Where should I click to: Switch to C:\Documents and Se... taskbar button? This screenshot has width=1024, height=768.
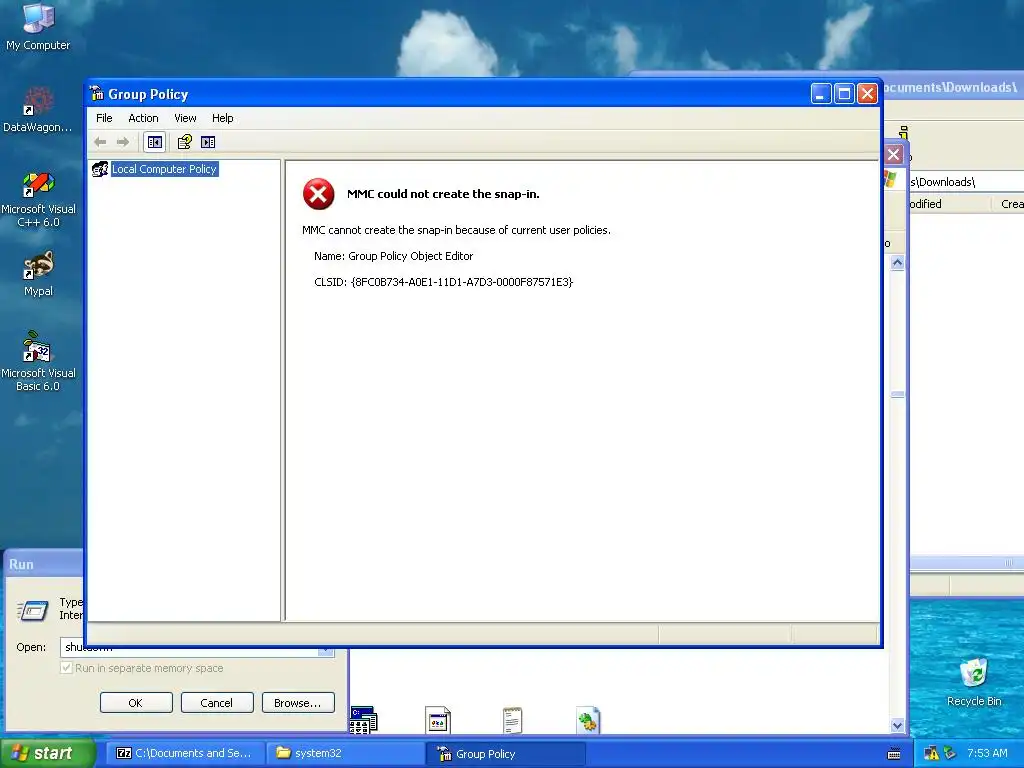(x=185, y=753)
